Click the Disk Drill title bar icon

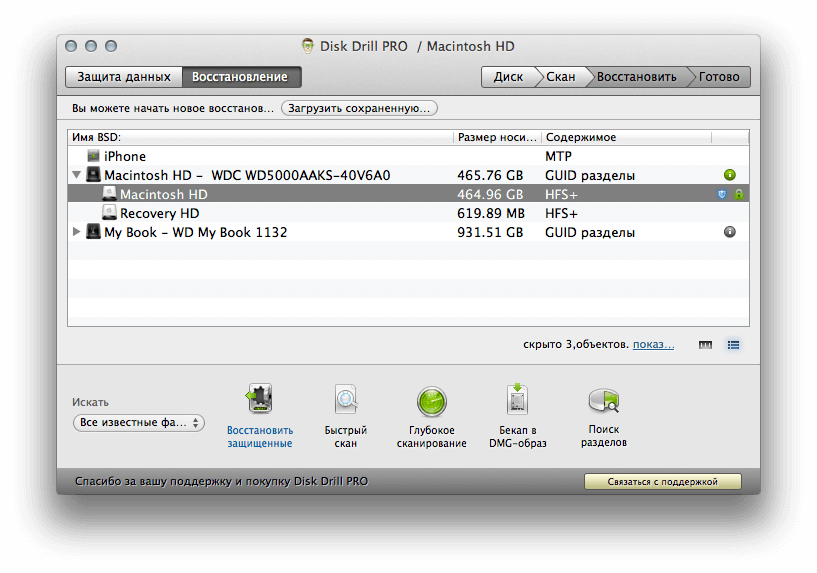pyautogui.click(x=308, y=46)
